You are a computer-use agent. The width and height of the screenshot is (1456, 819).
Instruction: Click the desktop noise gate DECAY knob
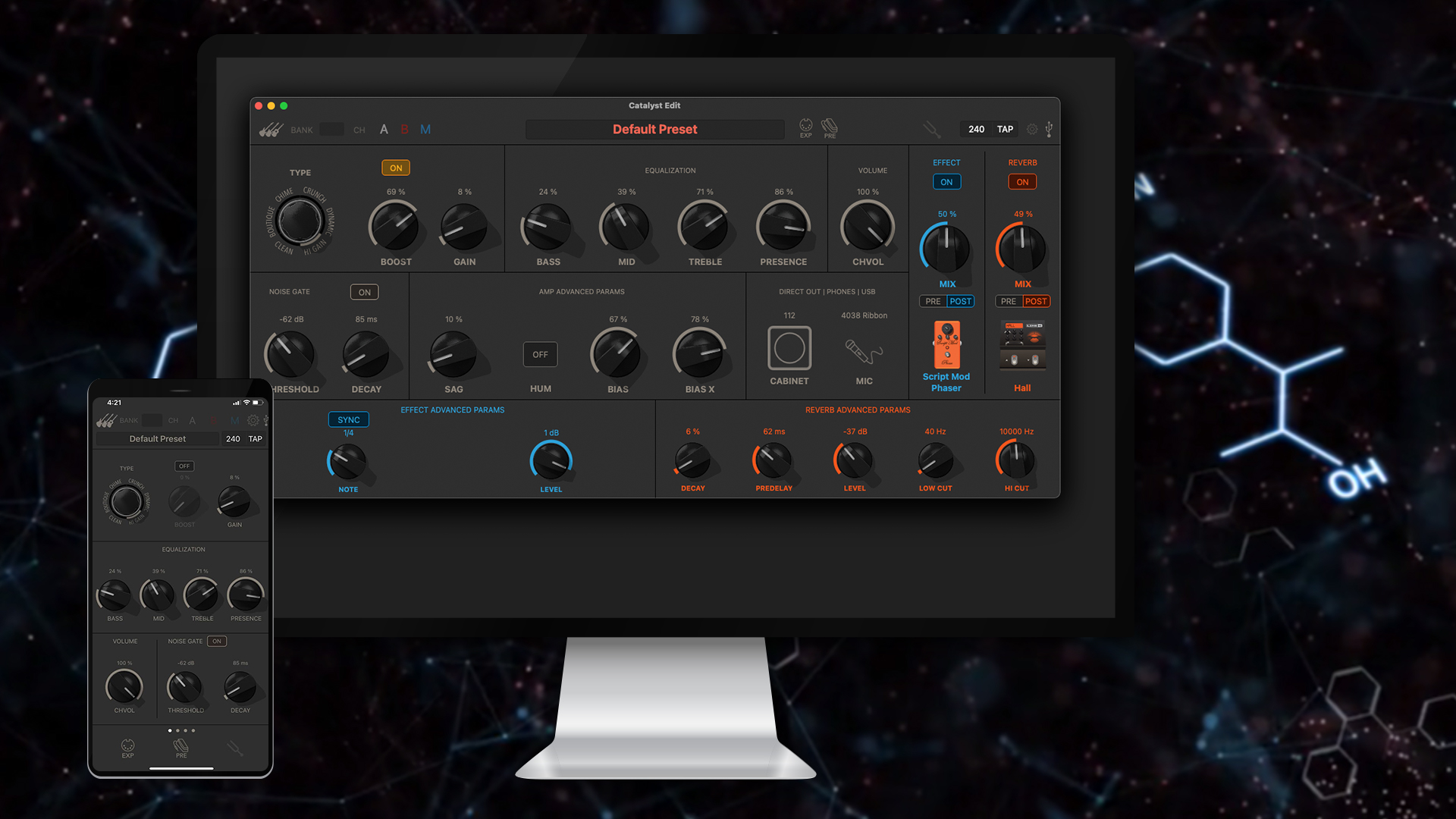click(366, 354)
